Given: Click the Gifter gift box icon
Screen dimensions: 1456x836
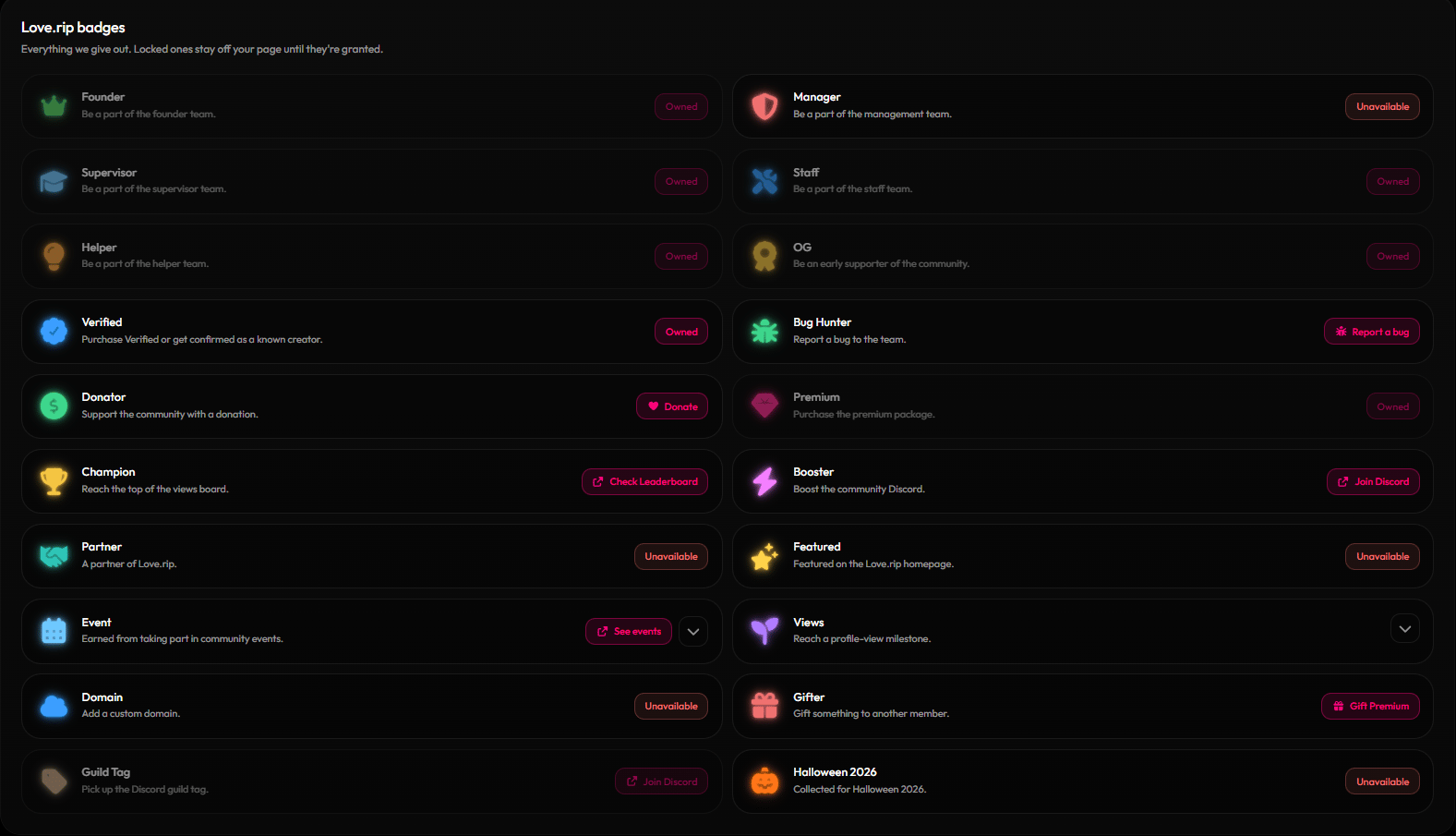Looking at the screenshot, I should (764, 706).
